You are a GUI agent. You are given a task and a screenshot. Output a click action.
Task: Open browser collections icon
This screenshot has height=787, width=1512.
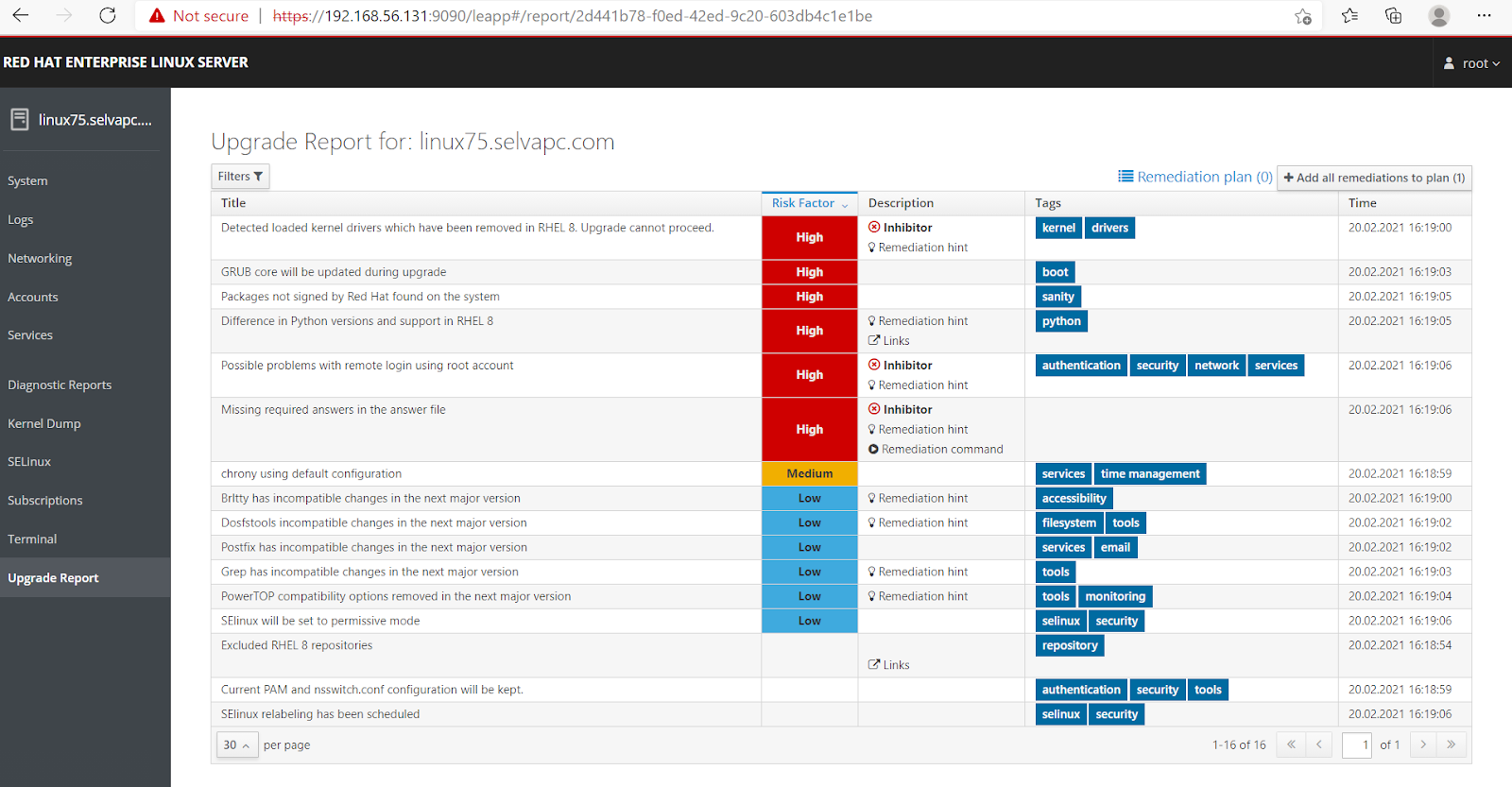(1393, 16)
